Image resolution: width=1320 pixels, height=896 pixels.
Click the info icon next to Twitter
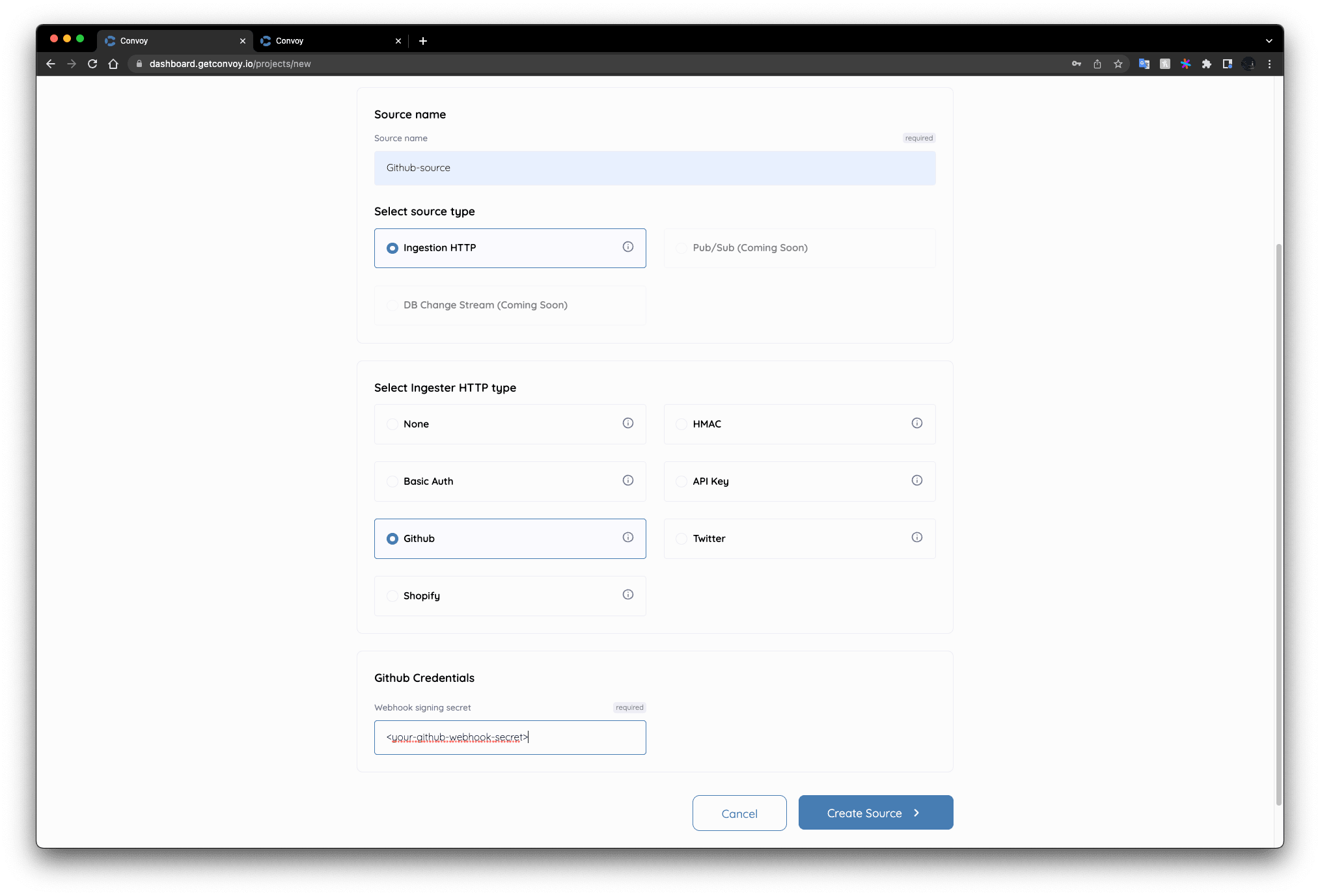(917, 537)
